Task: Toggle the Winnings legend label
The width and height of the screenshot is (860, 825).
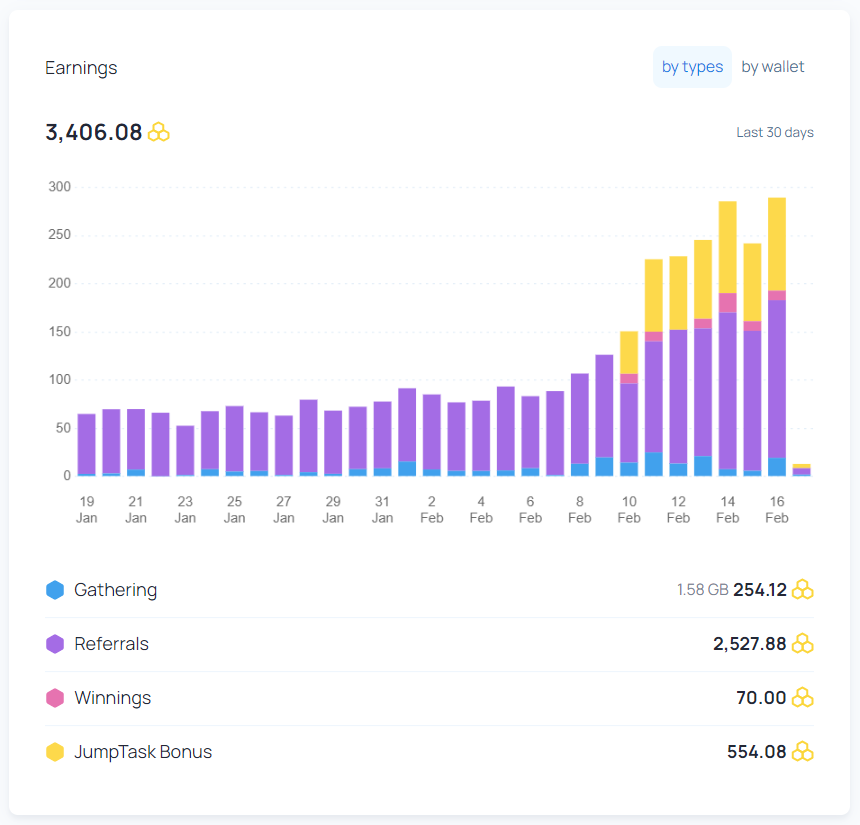Action: 112,698
